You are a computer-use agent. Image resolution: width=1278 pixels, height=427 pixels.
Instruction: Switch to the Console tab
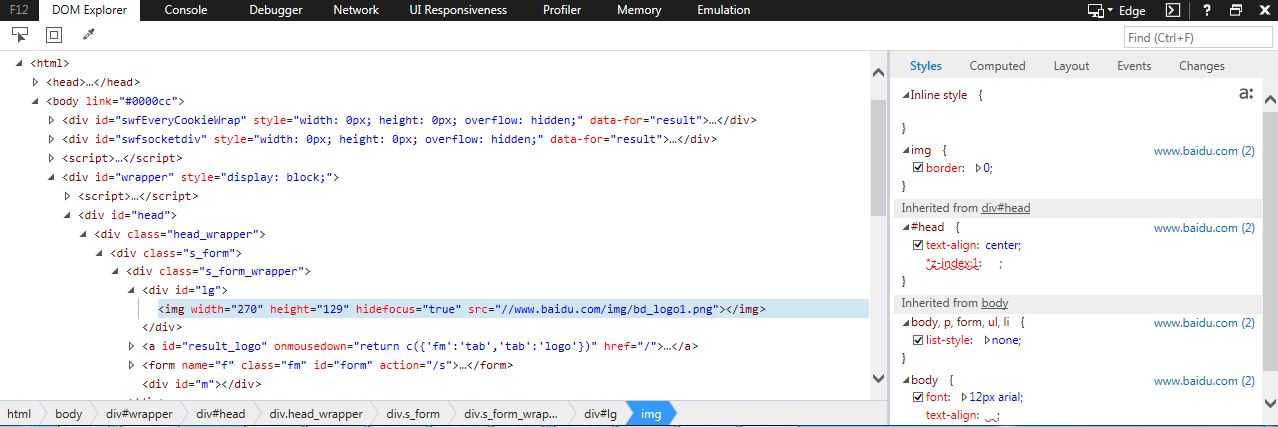point(186,10)
